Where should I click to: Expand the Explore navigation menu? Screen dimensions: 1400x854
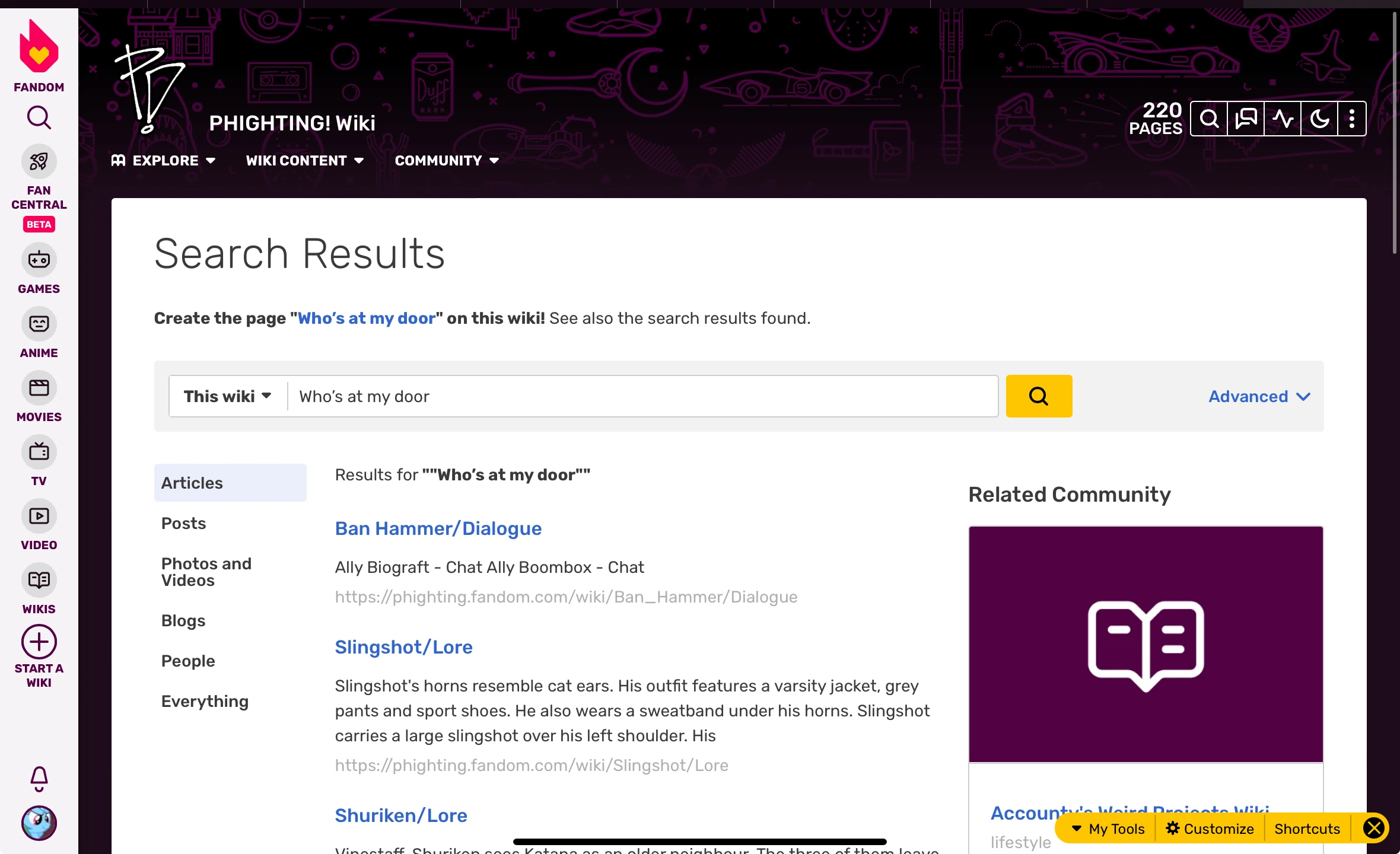coord(164,161)
